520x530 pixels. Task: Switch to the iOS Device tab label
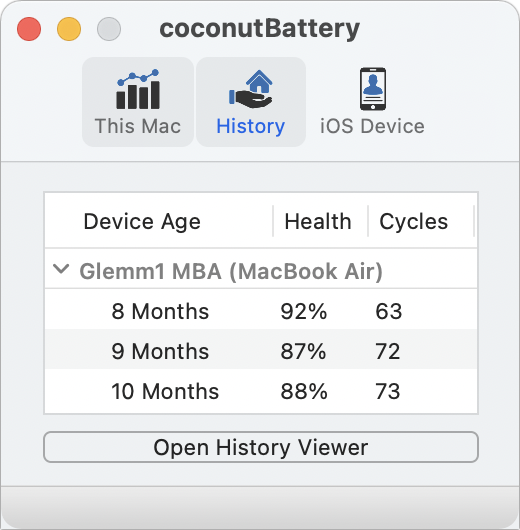coord(372,126)
